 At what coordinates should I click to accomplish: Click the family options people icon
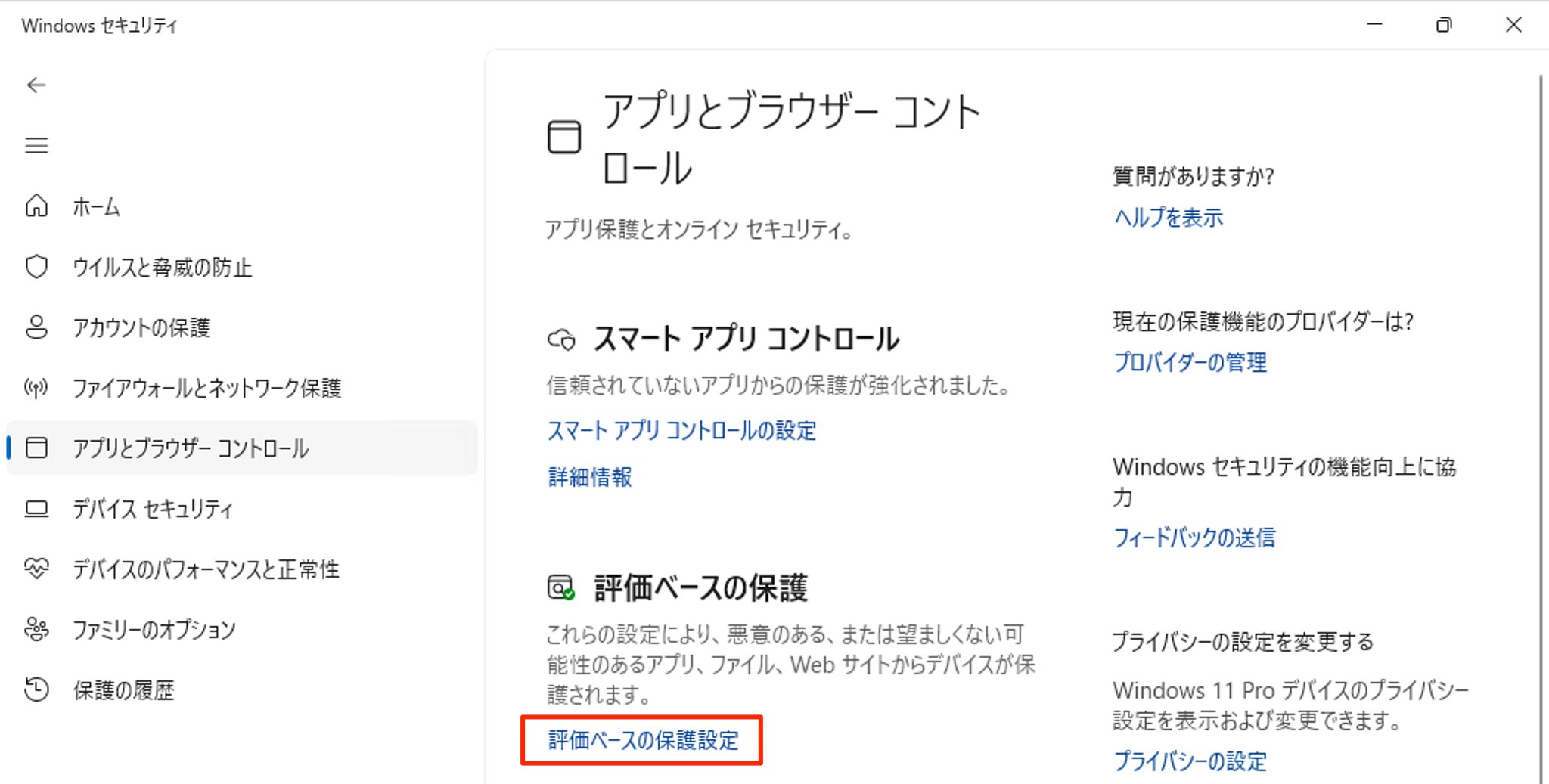tap(36, 629)
